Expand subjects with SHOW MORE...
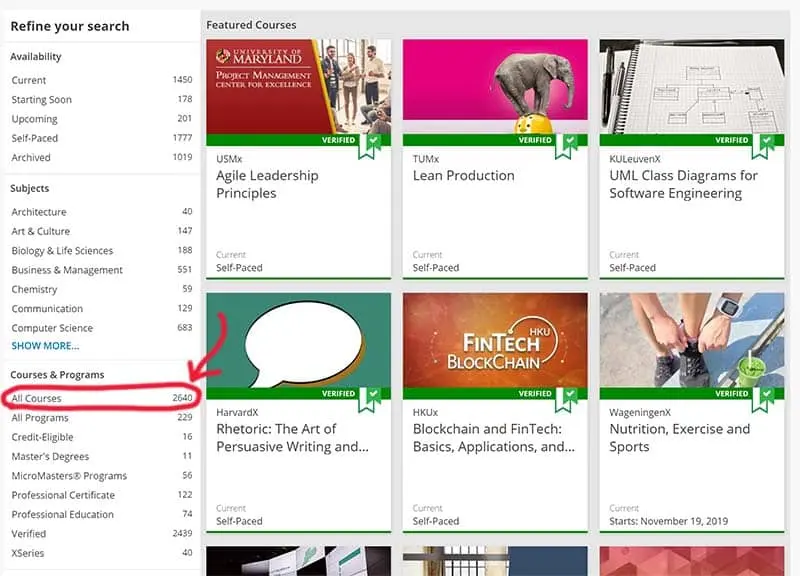This screenshot has width=800, height=576. pyautogui.click(x=45, y=346)
